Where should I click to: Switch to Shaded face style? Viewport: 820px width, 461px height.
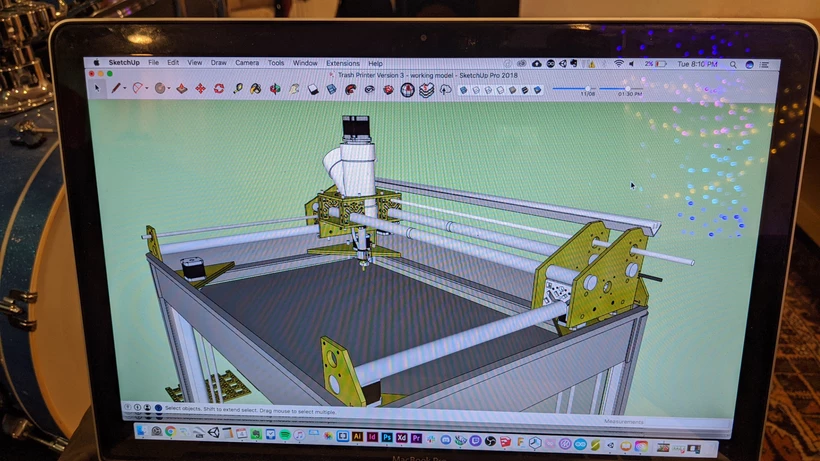point(512,90)
